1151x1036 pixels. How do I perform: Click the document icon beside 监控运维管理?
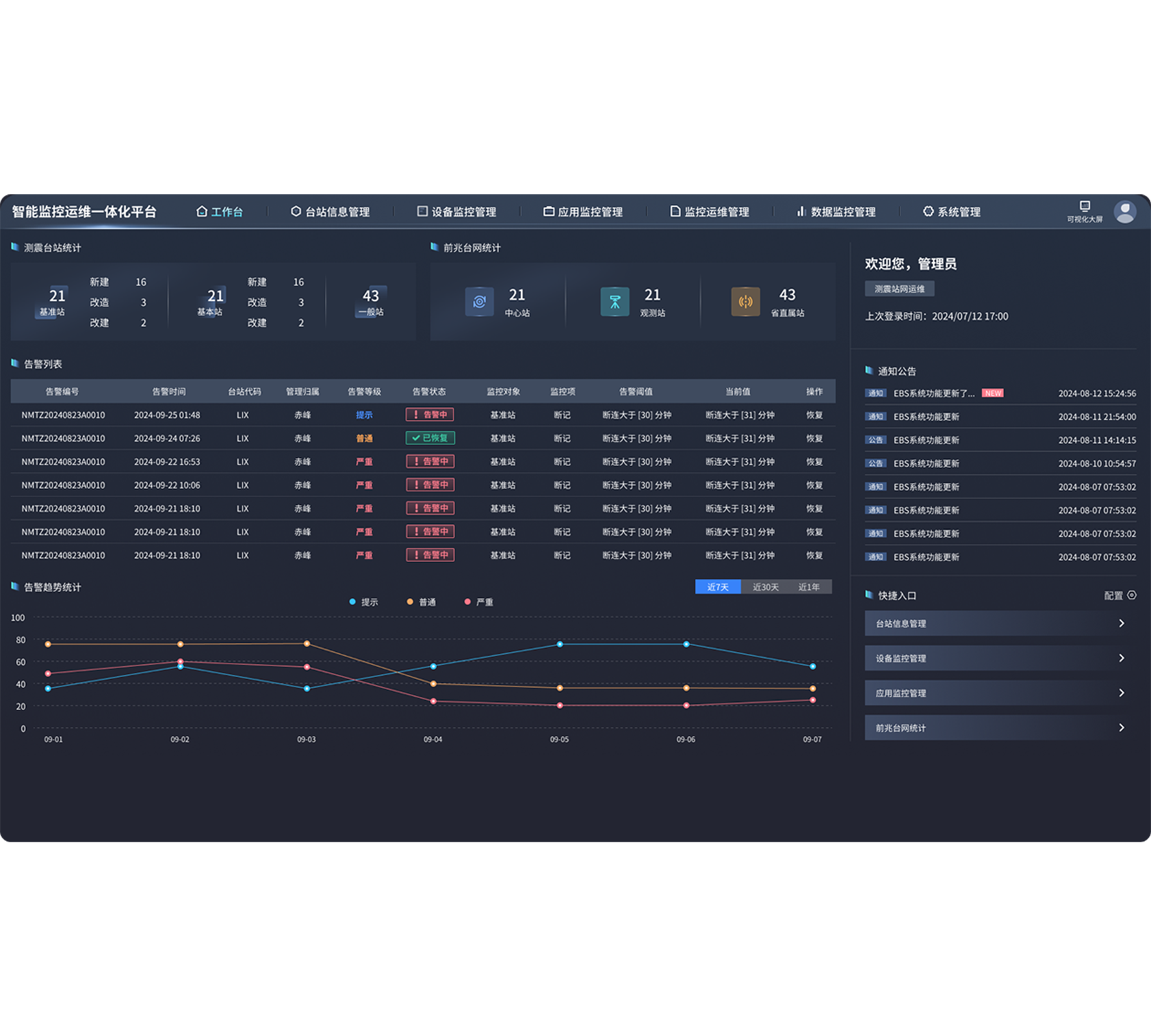[675, 211]
